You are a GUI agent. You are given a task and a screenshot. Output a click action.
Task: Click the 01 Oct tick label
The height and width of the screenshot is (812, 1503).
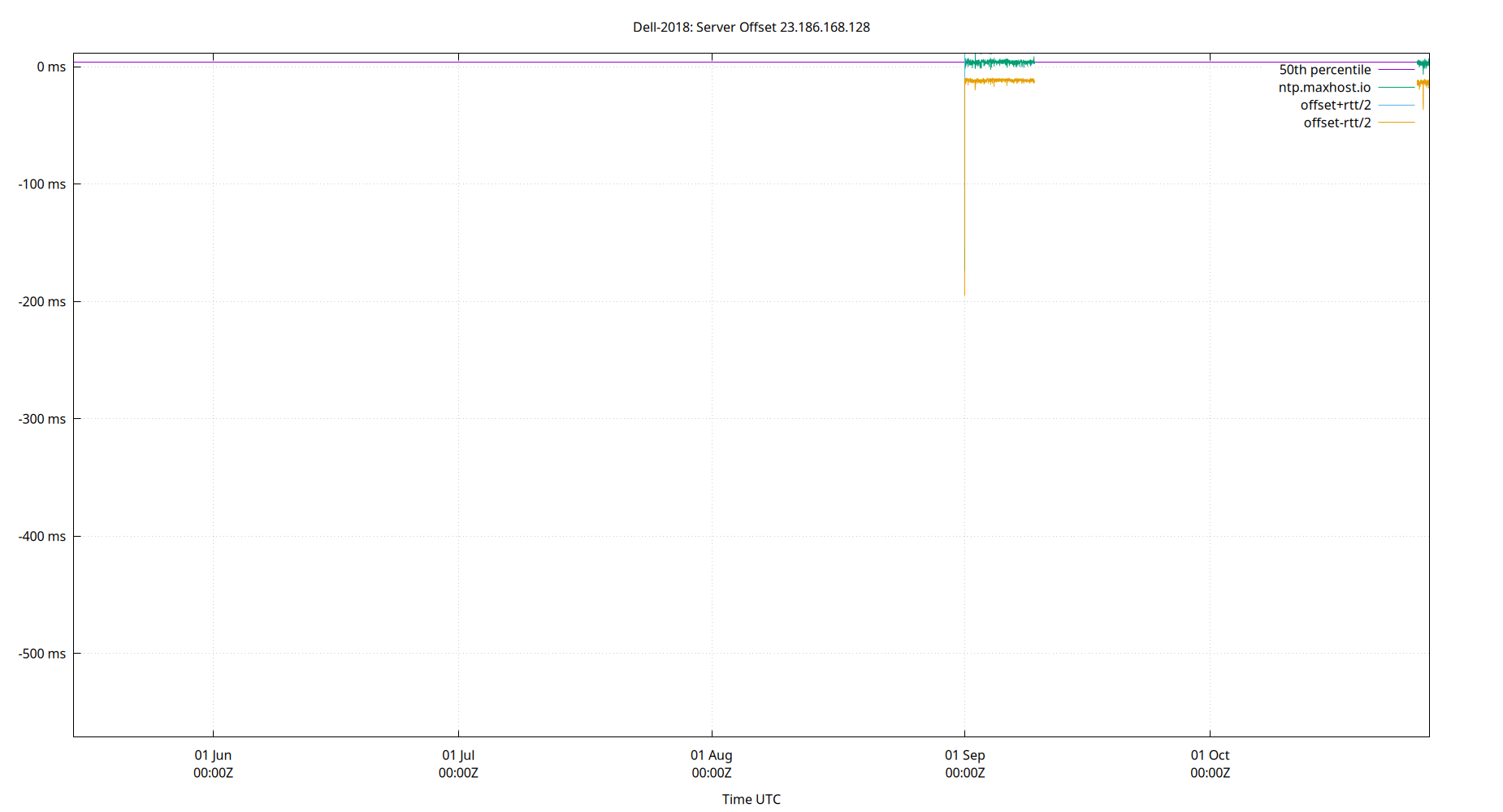(1212, 755)
